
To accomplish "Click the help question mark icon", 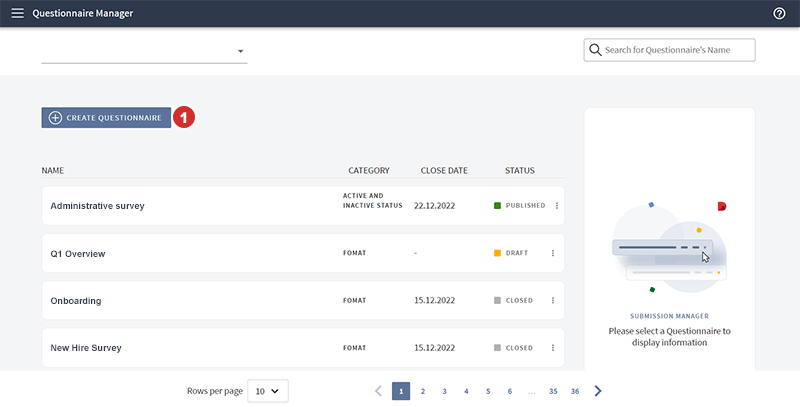I will [779, 14].
